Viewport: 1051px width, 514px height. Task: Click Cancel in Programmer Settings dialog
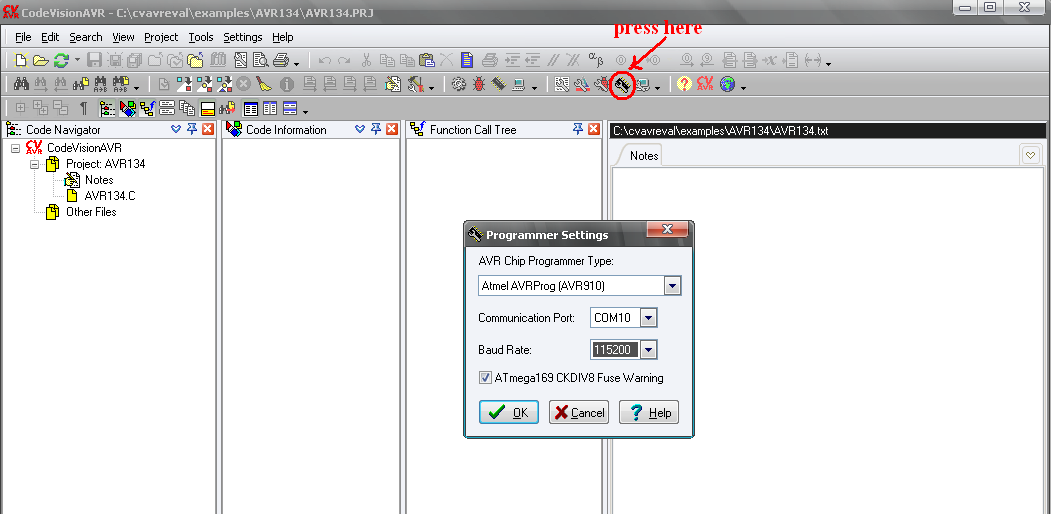(x=578, y=412)
